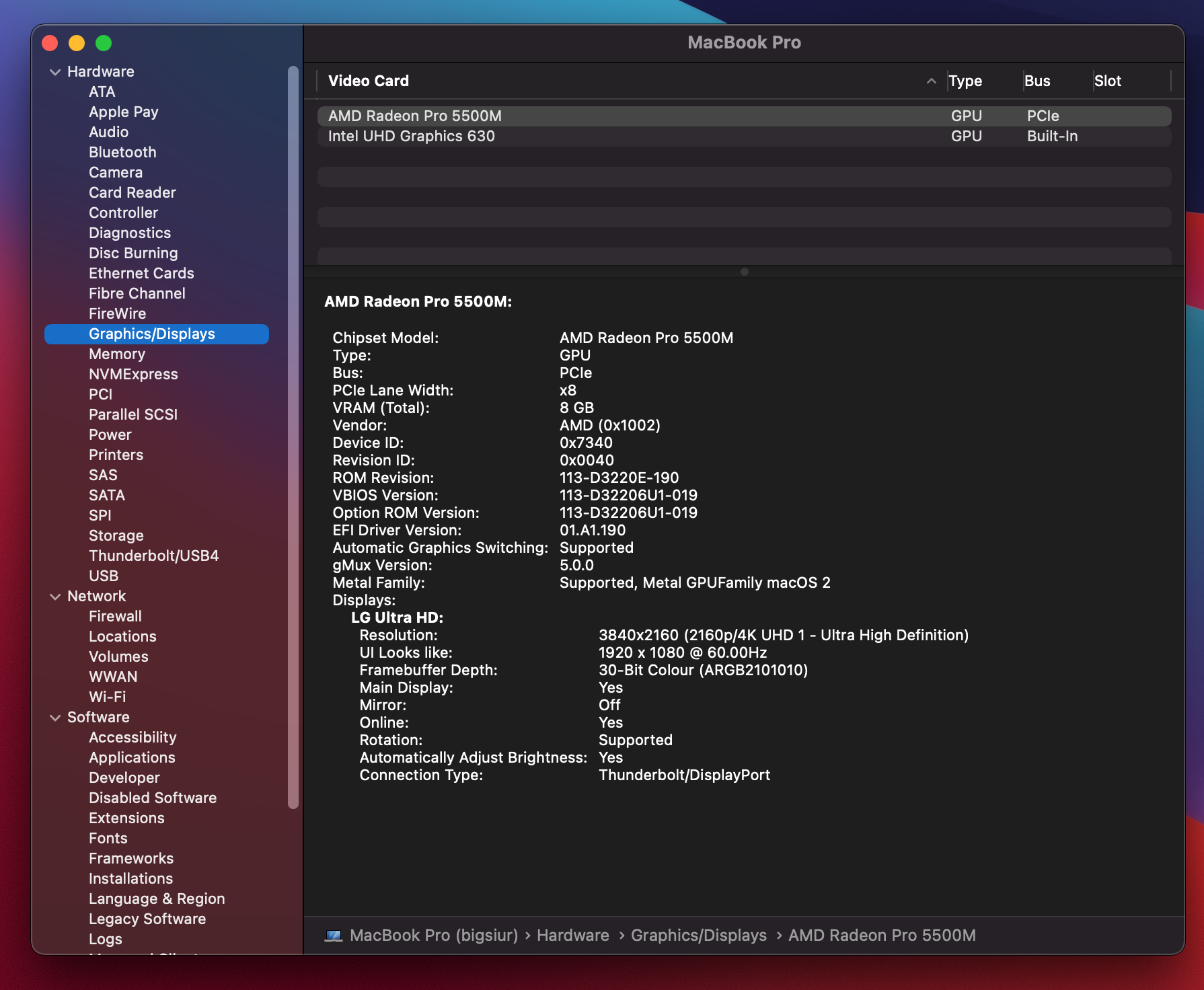Open PCI section in sidebar

point(100,395)
